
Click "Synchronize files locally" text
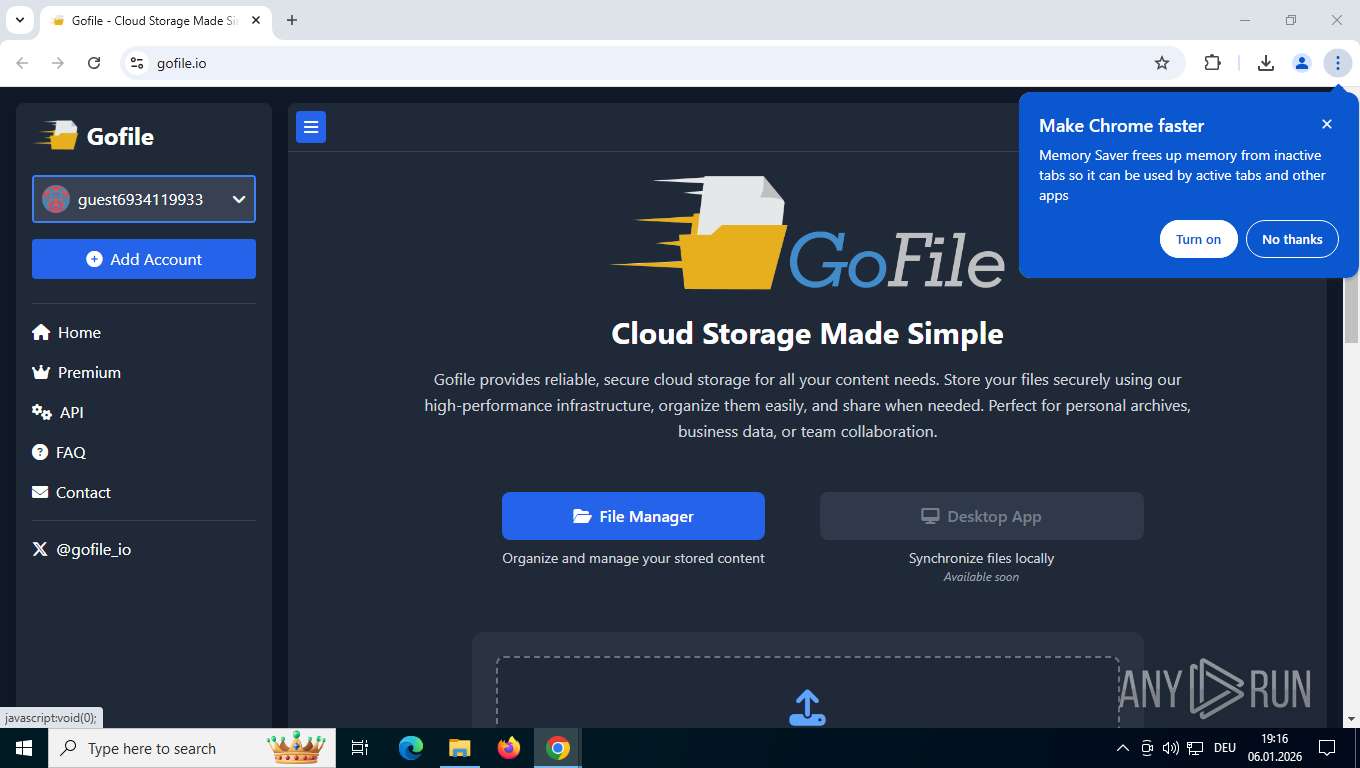click(x=981, y=558)
